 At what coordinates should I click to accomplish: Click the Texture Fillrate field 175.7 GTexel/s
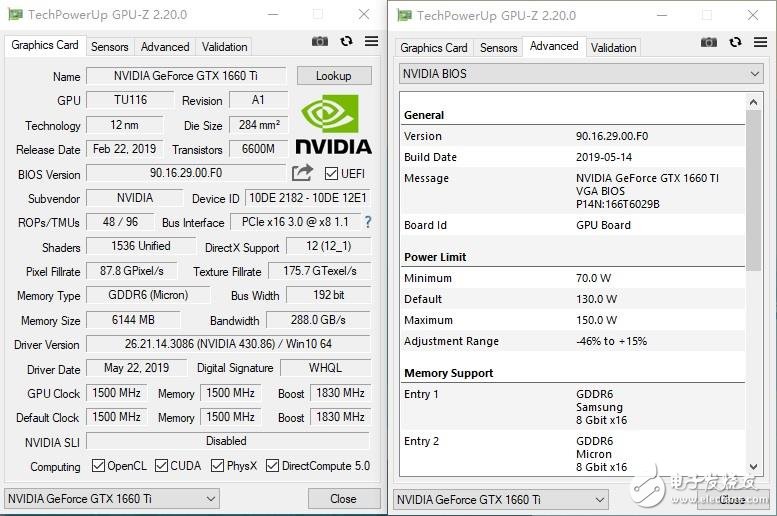[320, 271]
